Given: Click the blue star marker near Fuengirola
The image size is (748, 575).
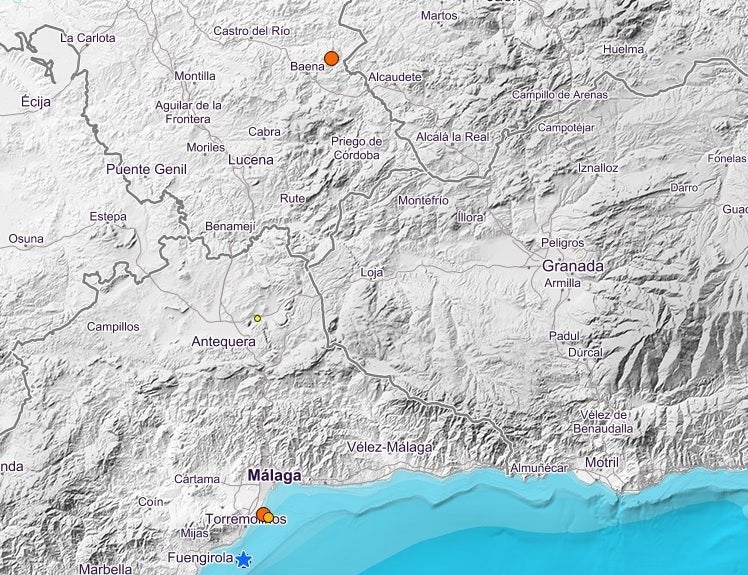Looking at the screenshot, I should coord(244,561).
